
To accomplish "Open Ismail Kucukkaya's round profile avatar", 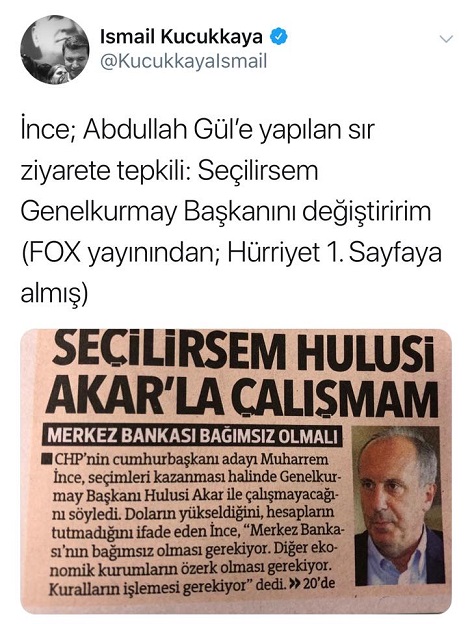I will (x=55, y=50).
